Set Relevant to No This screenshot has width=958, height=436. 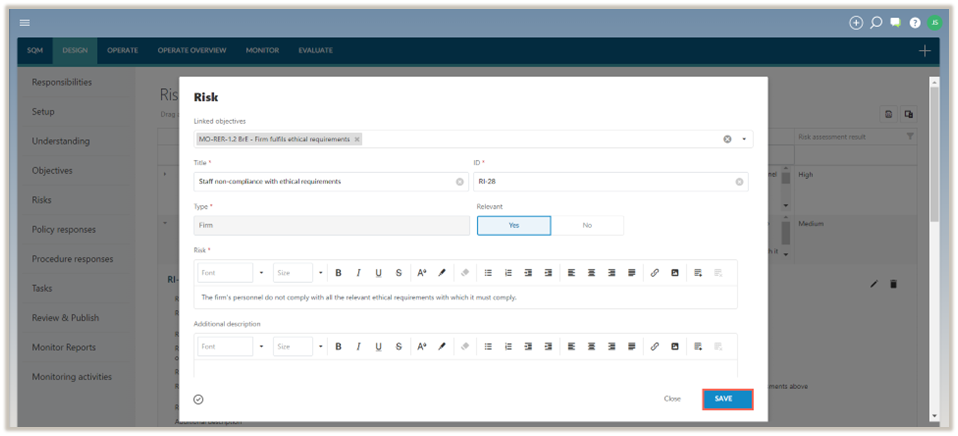pos(587,226)
